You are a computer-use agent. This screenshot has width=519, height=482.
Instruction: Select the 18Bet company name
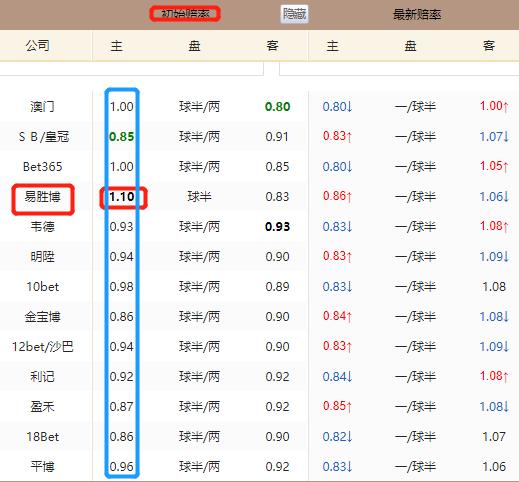43,437
